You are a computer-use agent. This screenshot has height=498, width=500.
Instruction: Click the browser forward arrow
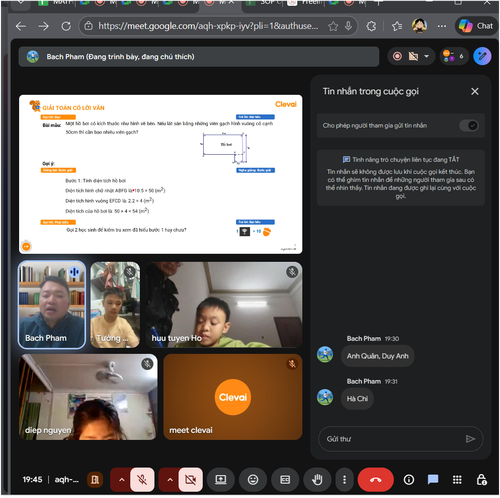click(x=43, y=26)
